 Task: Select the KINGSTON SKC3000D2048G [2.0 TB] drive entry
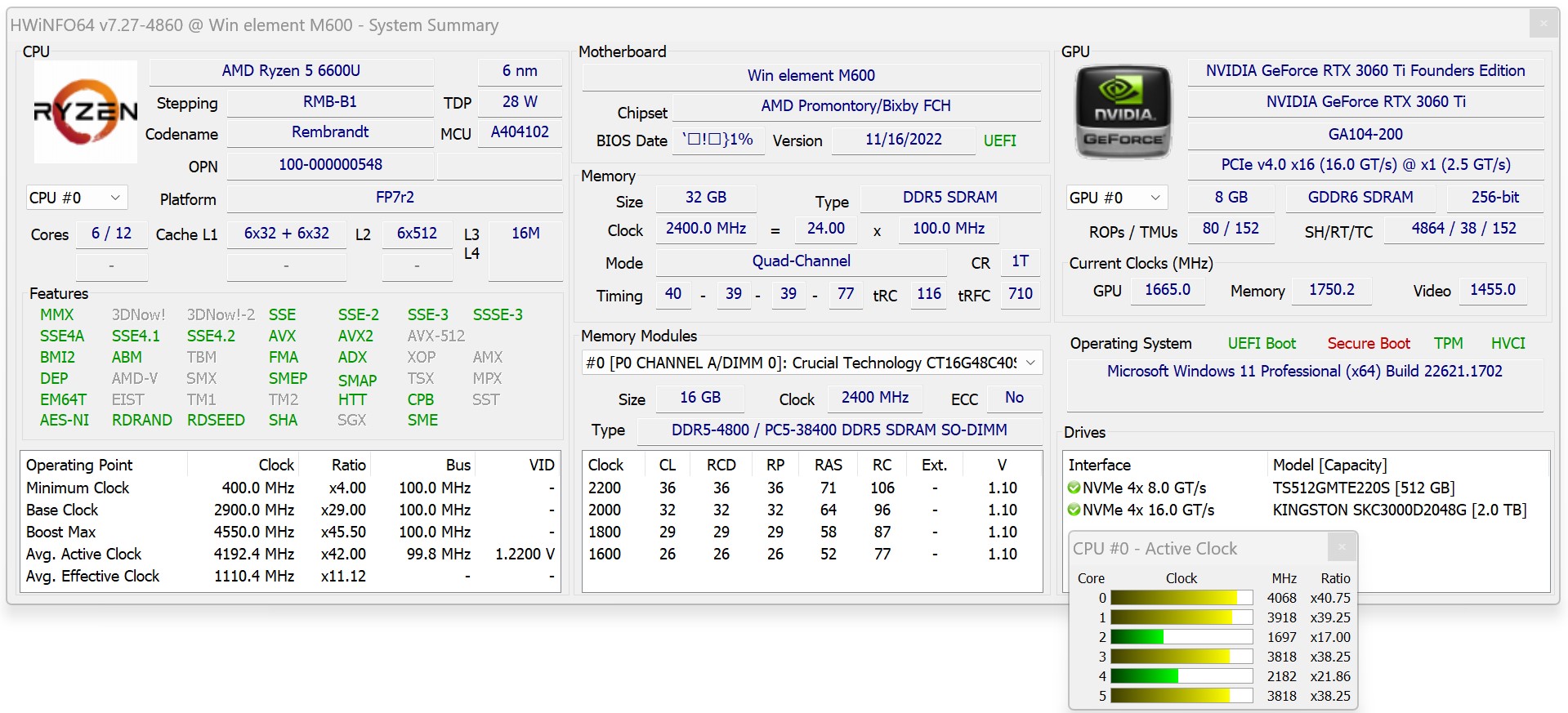[x=1400, y=510]
